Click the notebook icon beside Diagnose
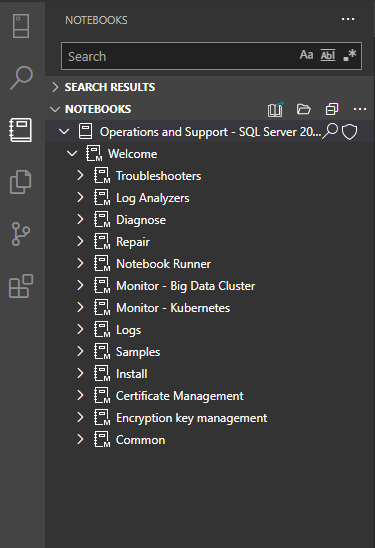 (x=102, y=219)
